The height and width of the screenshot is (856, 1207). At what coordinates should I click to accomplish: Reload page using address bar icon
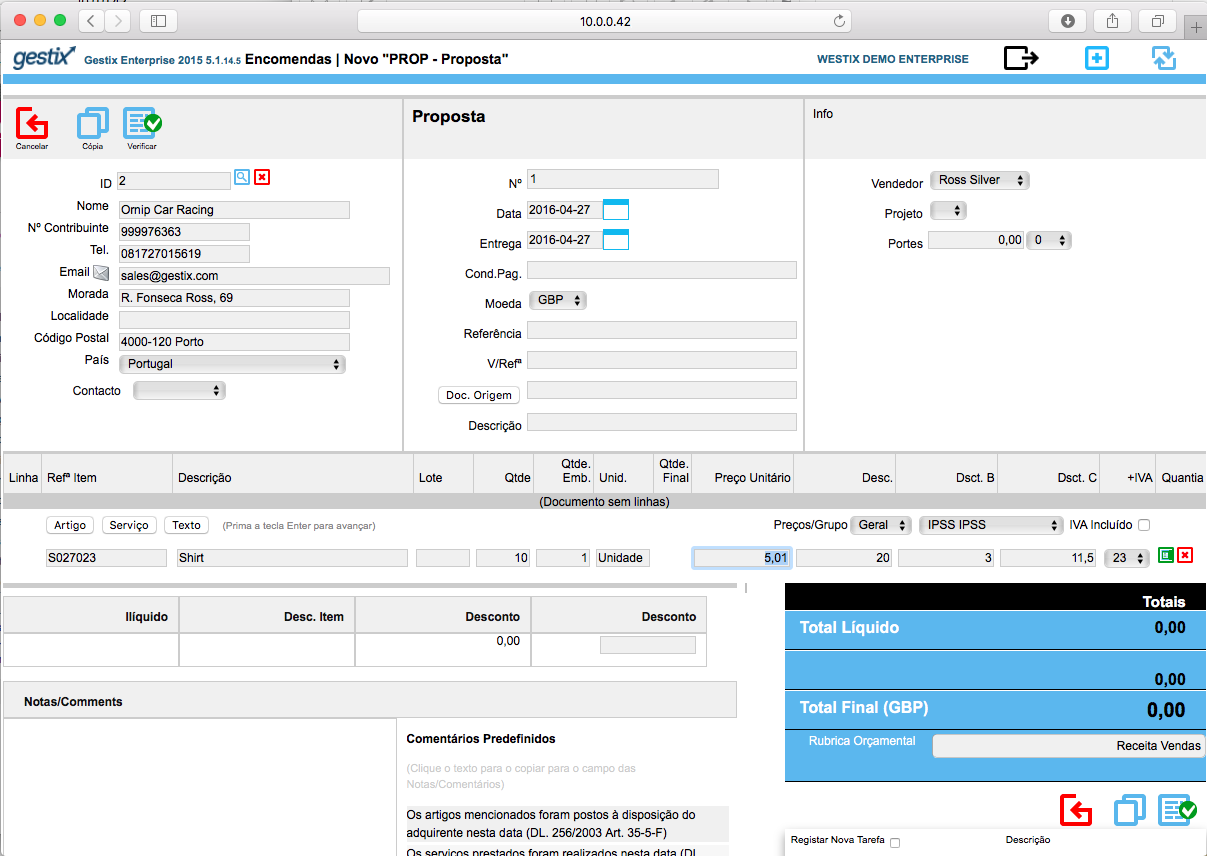tap(839, 21)
